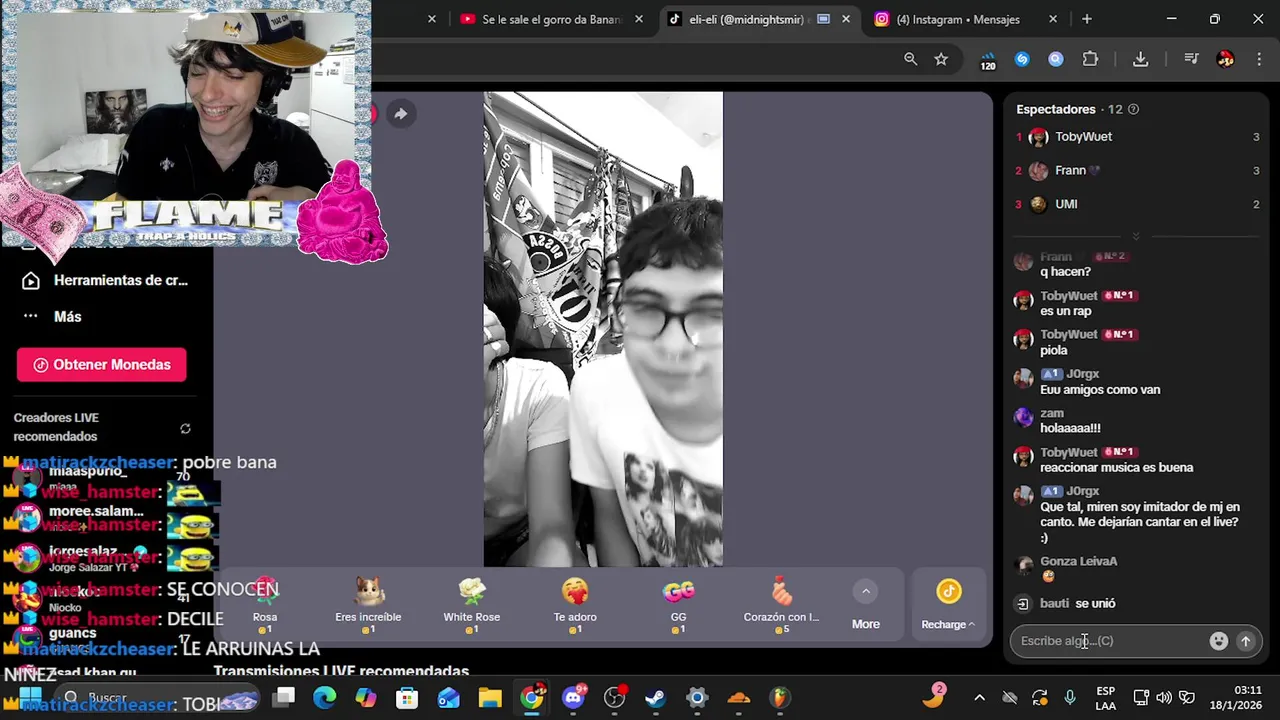Open the Chrome profile avatar
The height and width of the screenshot is (720, 1280).
[x=1225, y=59]
